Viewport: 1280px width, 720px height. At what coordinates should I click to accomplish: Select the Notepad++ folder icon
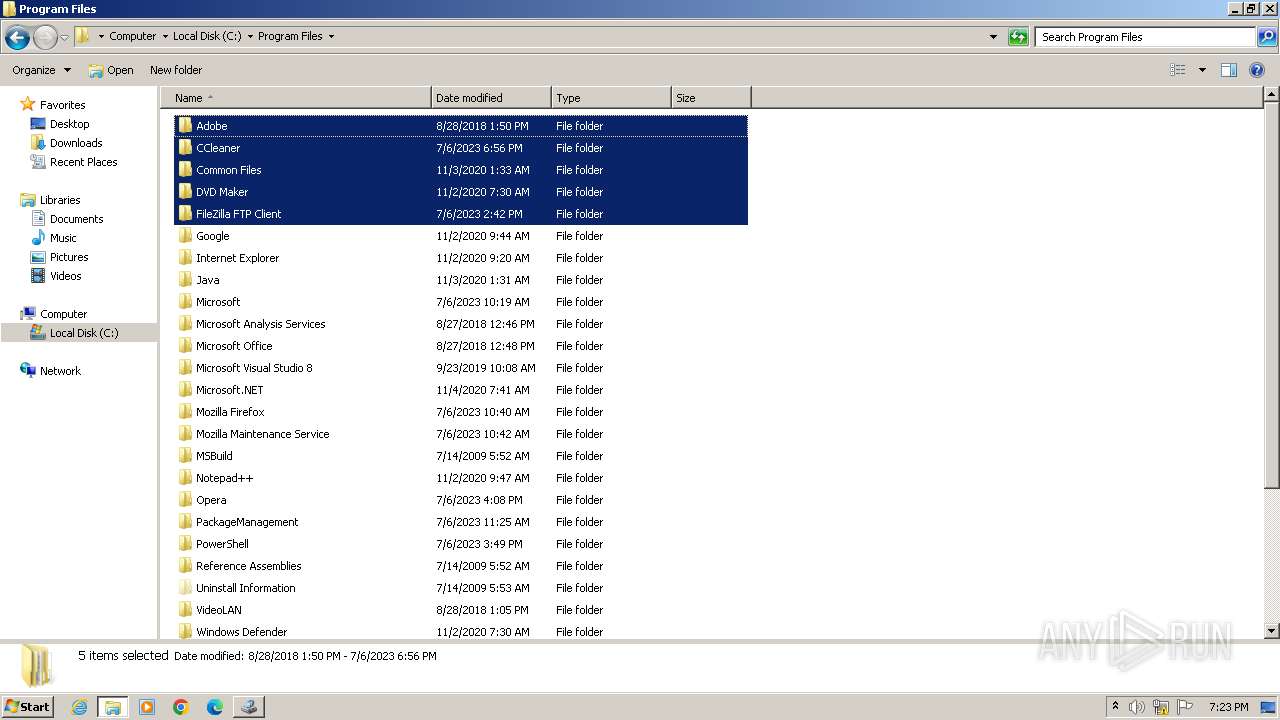click(185, 478)
